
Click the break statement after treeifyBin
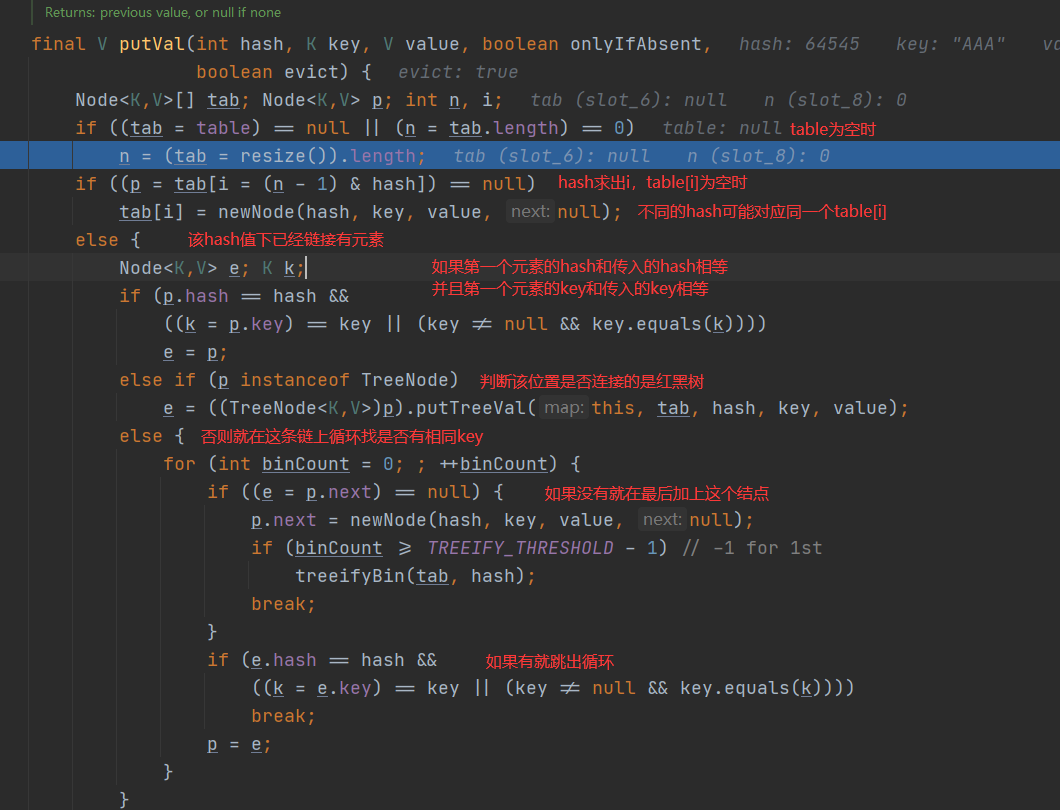283,604
